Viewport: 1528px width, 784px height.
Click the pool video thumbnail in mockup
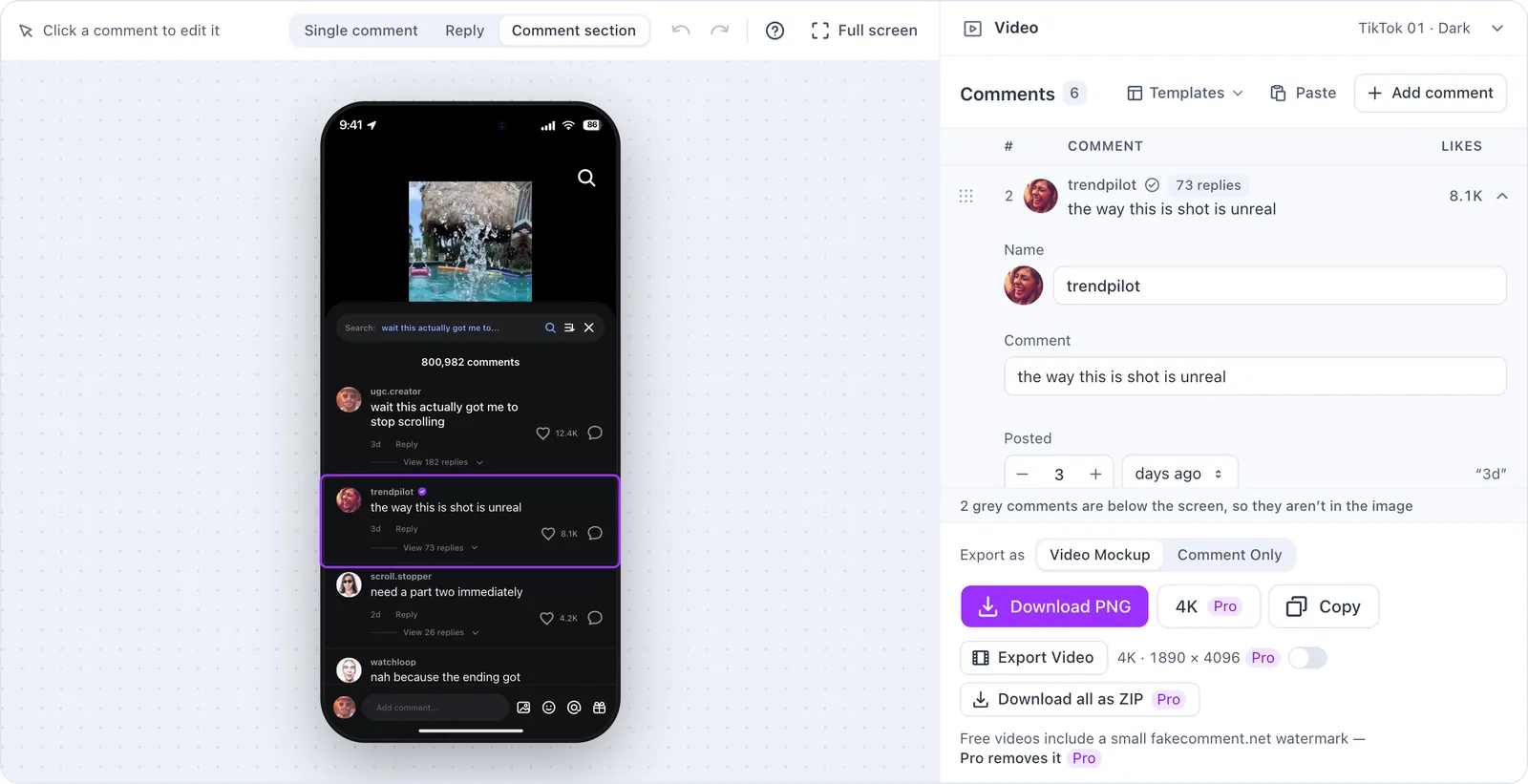point(470,242)
